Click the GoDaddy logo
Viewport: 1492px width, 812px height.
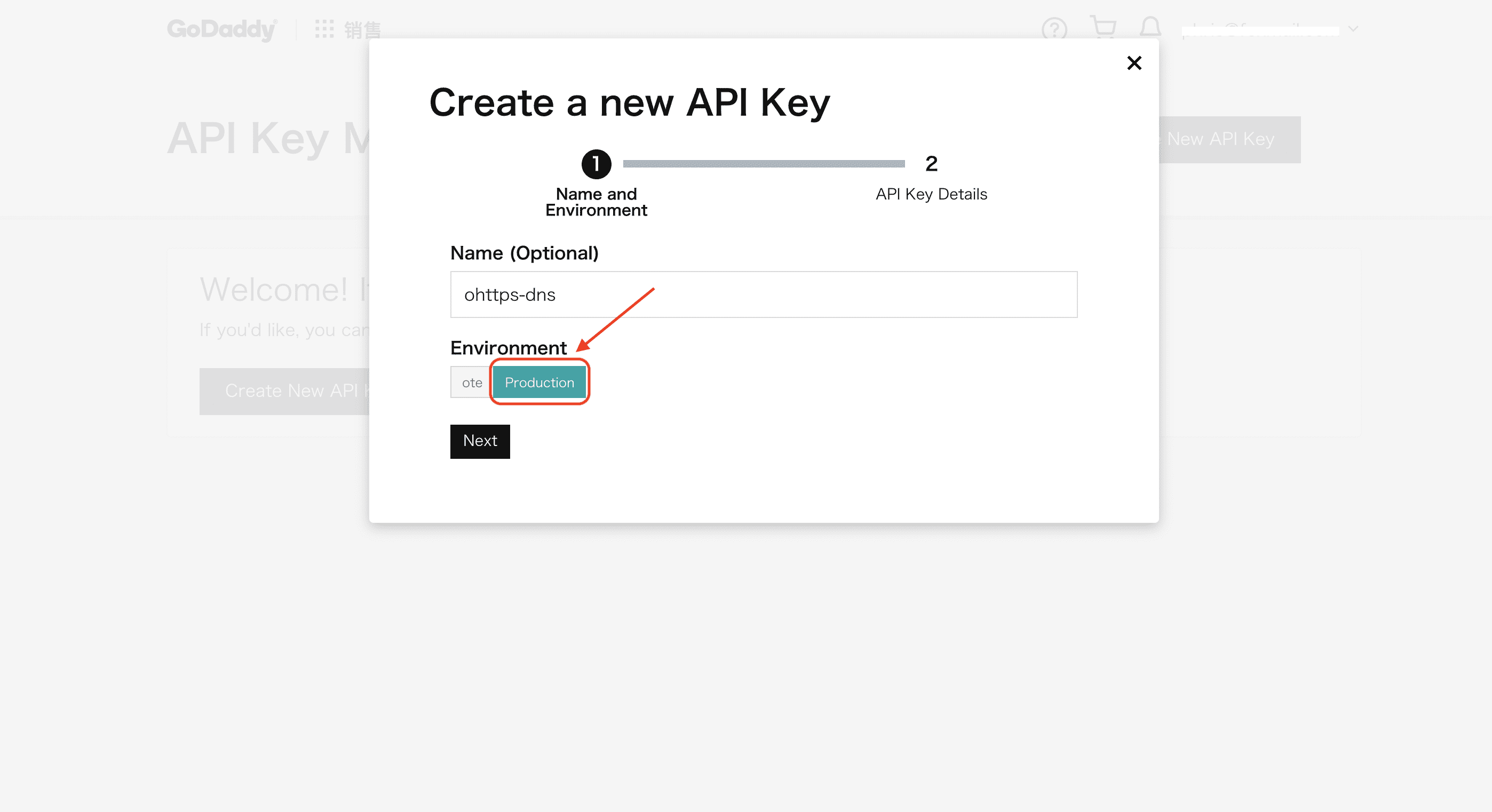[221, 29]
